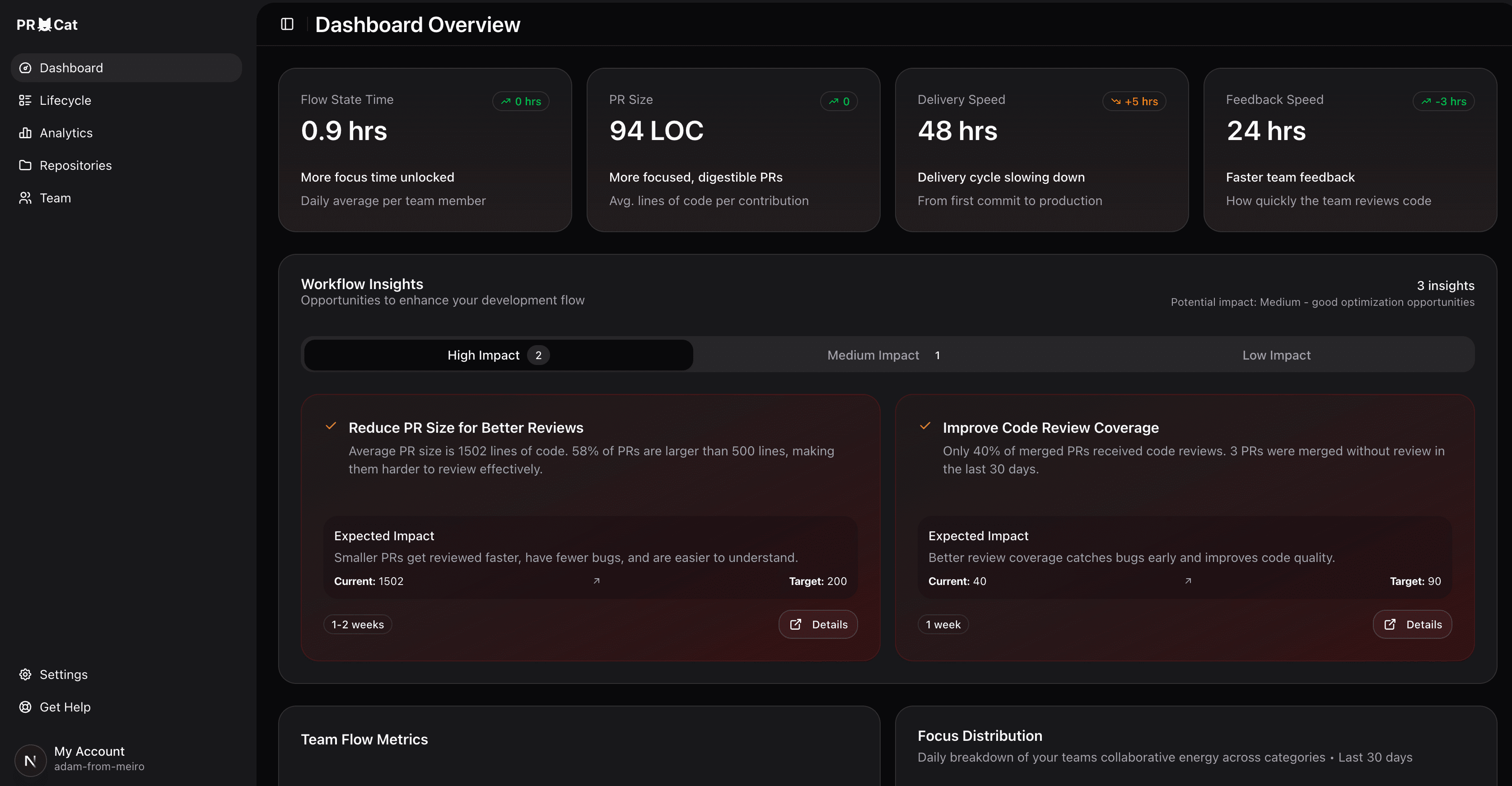Click the Get Help icon
1512x786 pixels.
point(25,707)
